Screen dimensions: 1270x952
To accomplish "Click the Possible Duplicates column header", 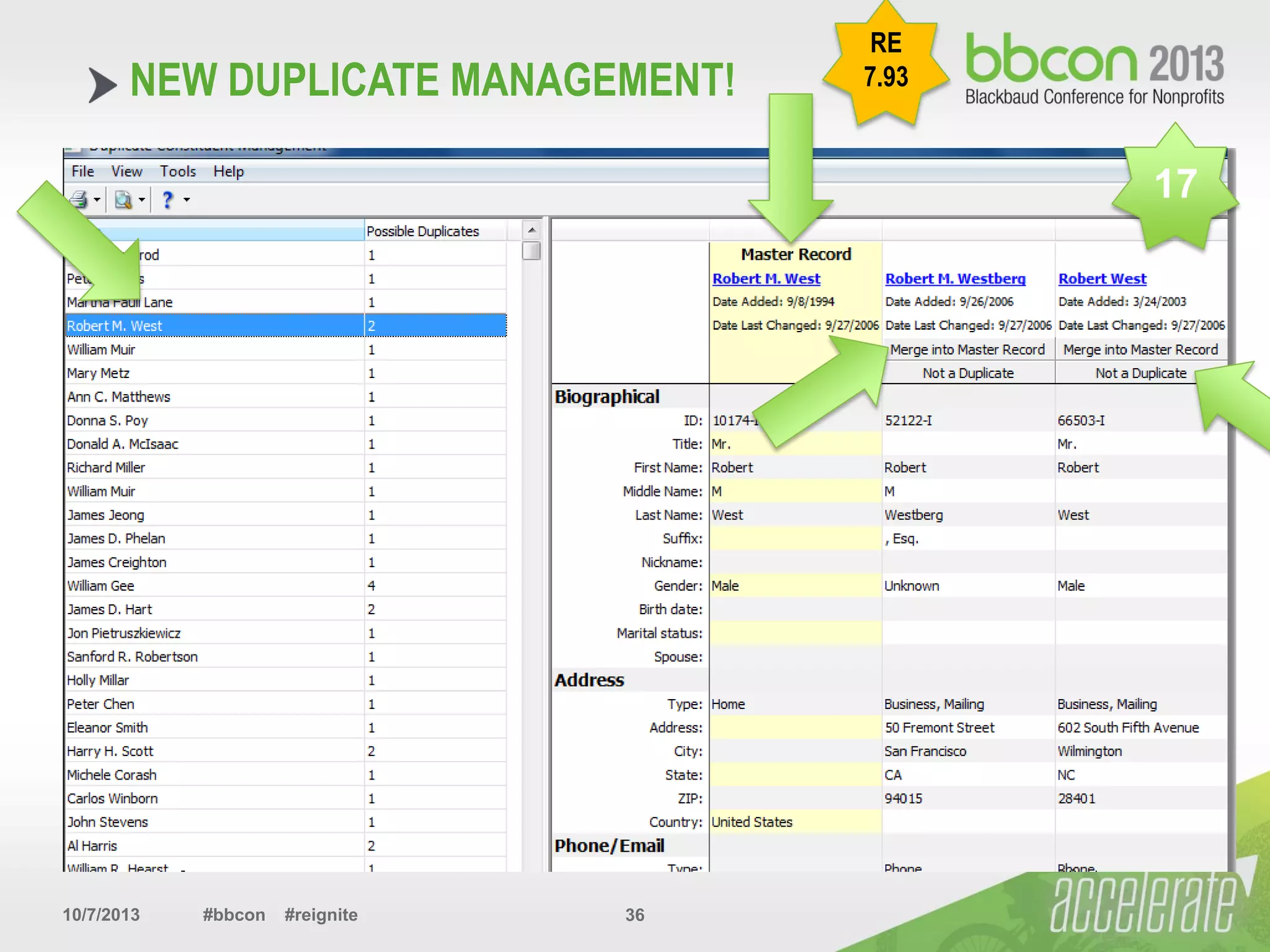I will pos(435,231).
